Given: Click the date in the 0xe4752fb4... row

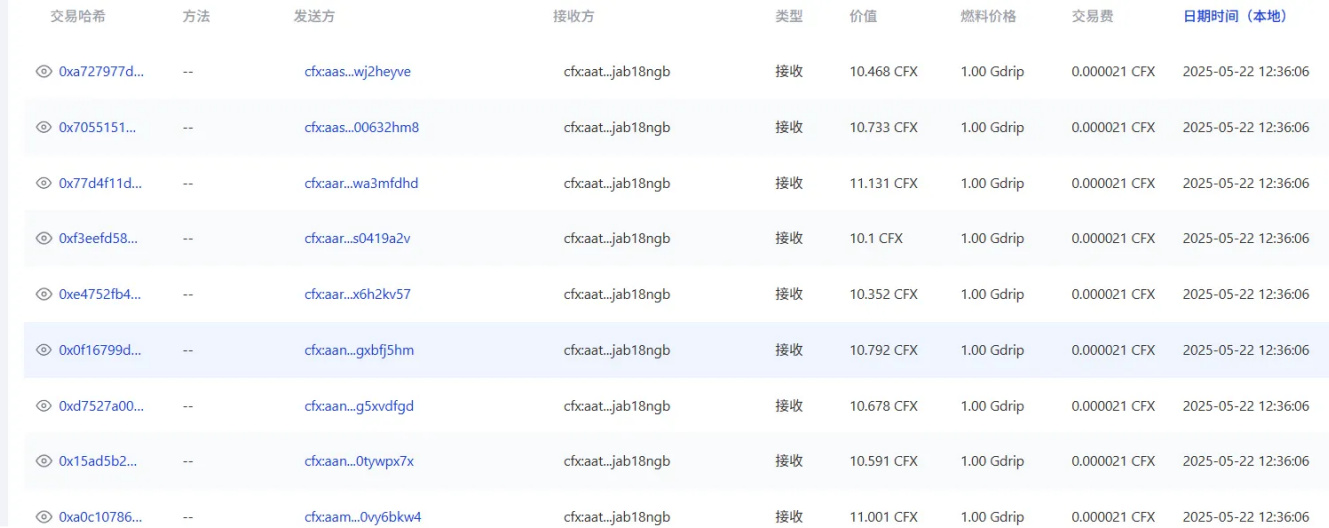Looking at the screenshot, I should [x=1246, y=295].
